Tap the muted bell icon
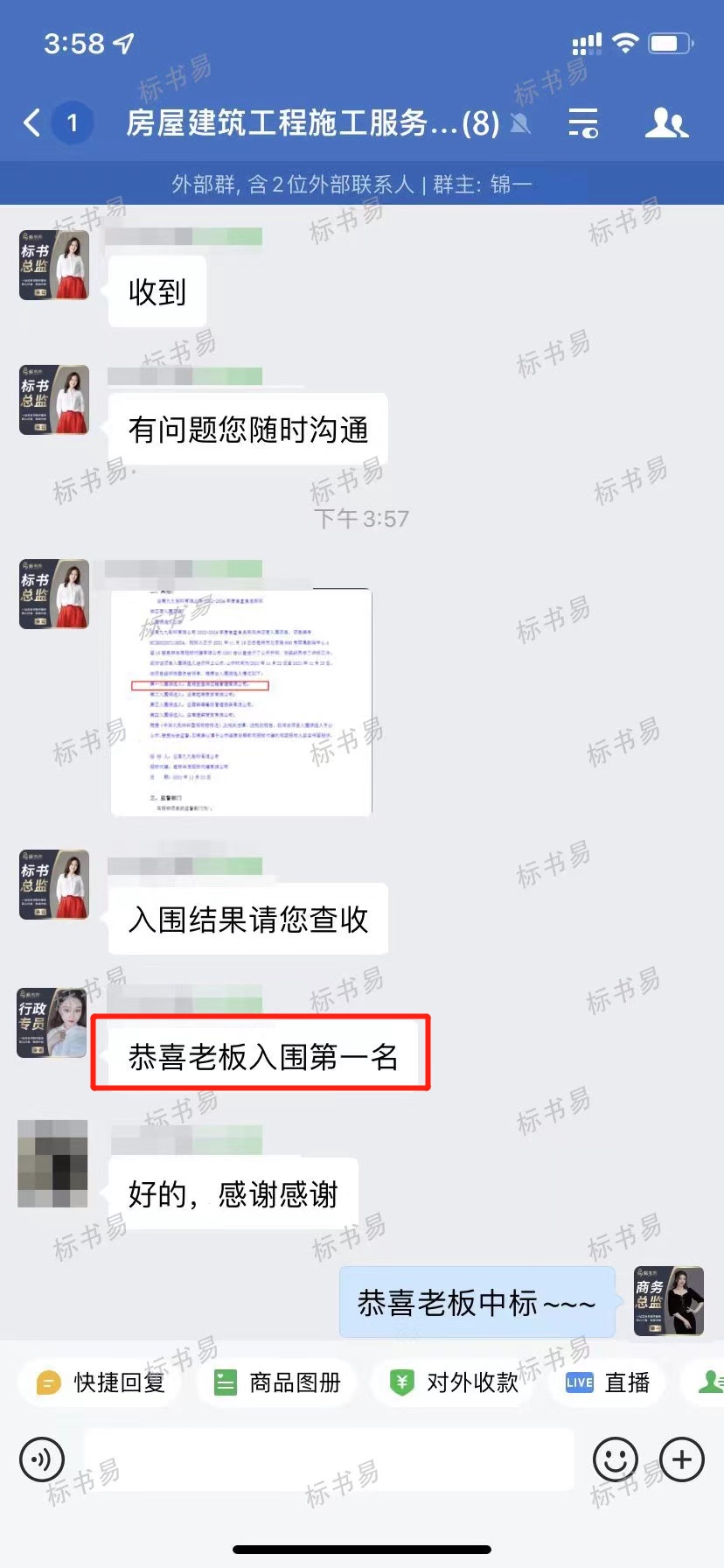 point(521,123)
